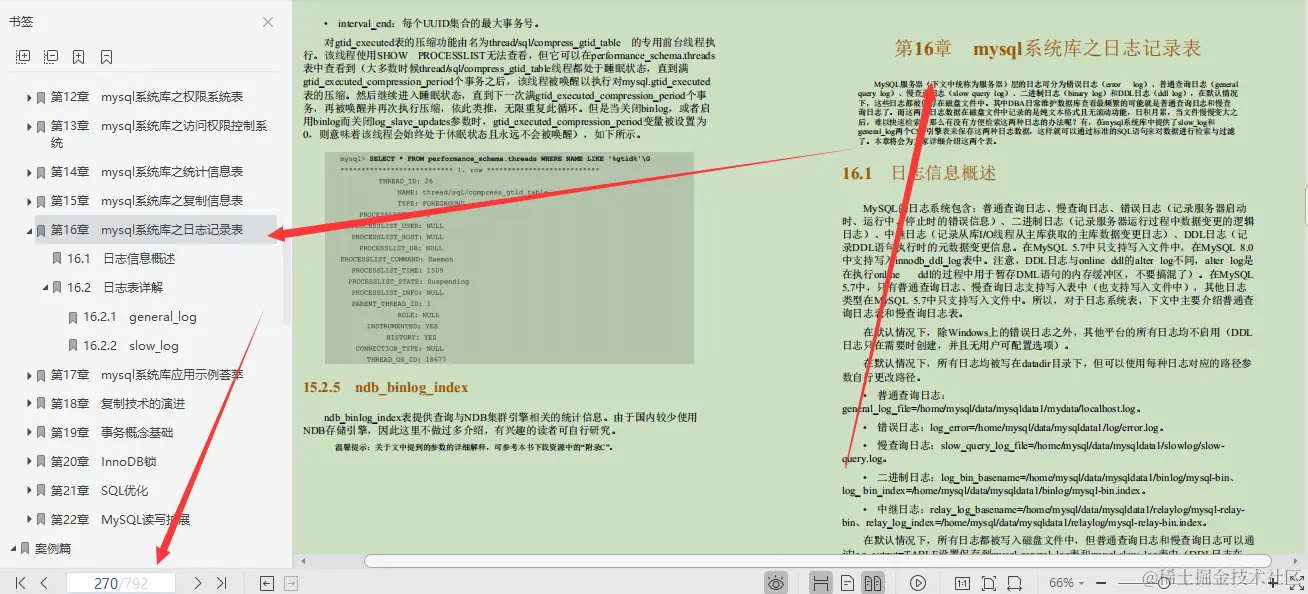Viewport: 1308px width, 594px height.
Task: Go to the next page
Action: pyautogui.click(x=196, y=582)
